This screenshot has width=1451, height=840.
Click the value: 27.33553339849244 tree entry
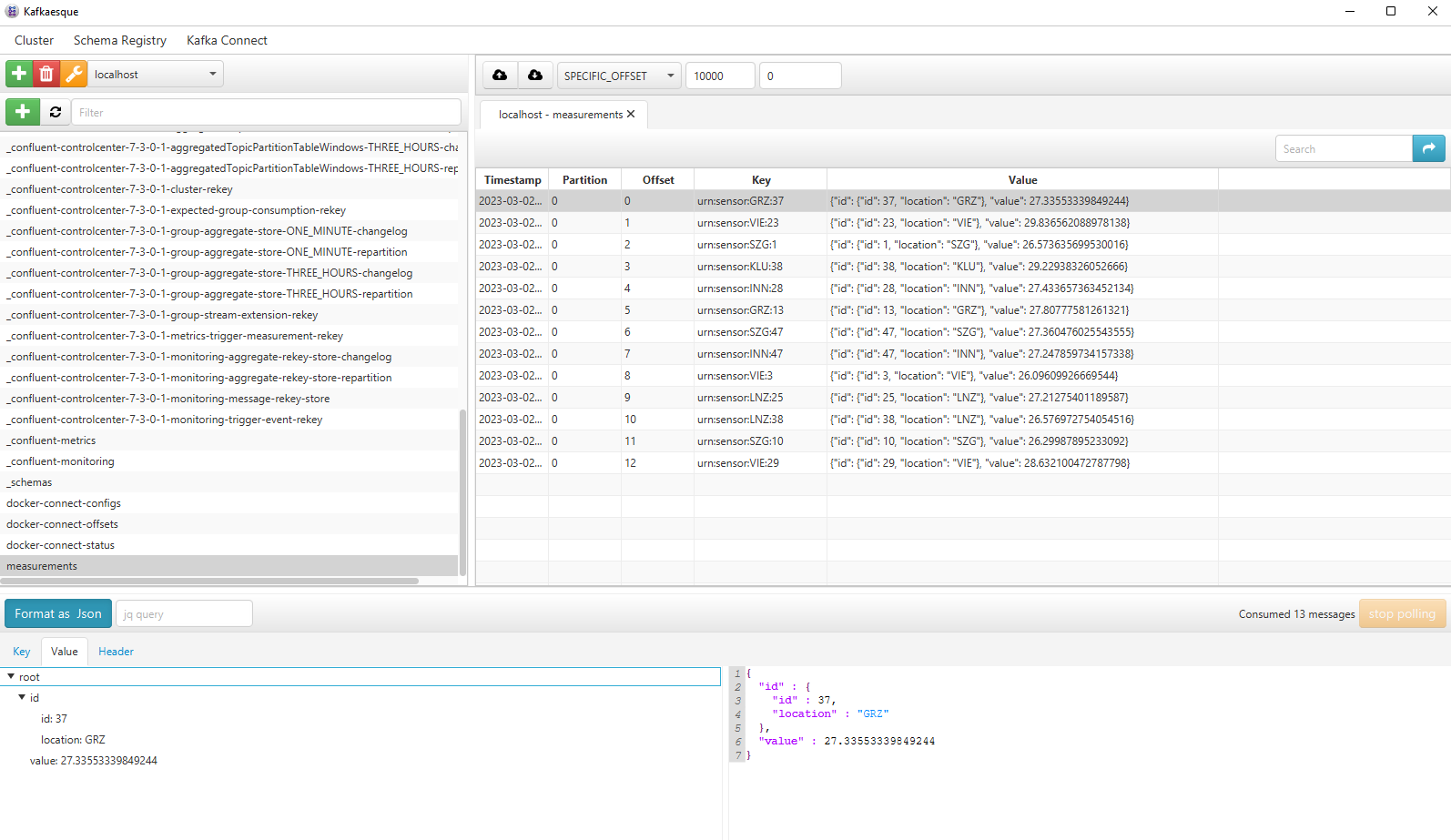click(94, 761)
